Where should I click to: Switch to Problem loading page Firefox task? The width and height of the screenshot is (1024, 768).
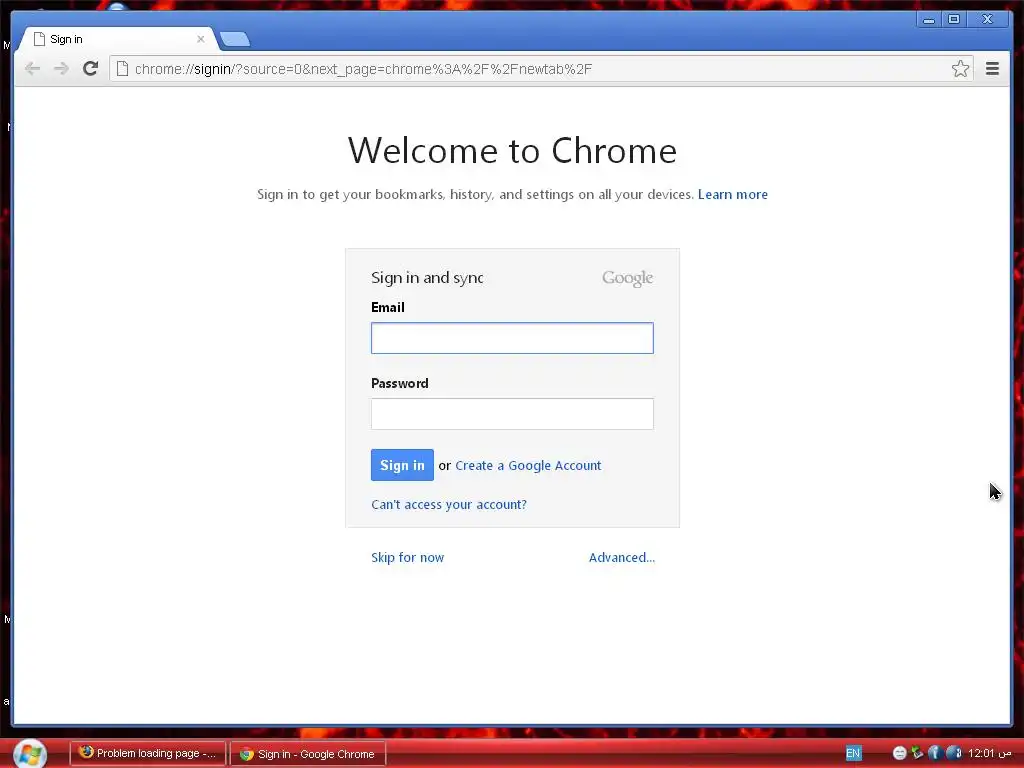click(148, 754)
